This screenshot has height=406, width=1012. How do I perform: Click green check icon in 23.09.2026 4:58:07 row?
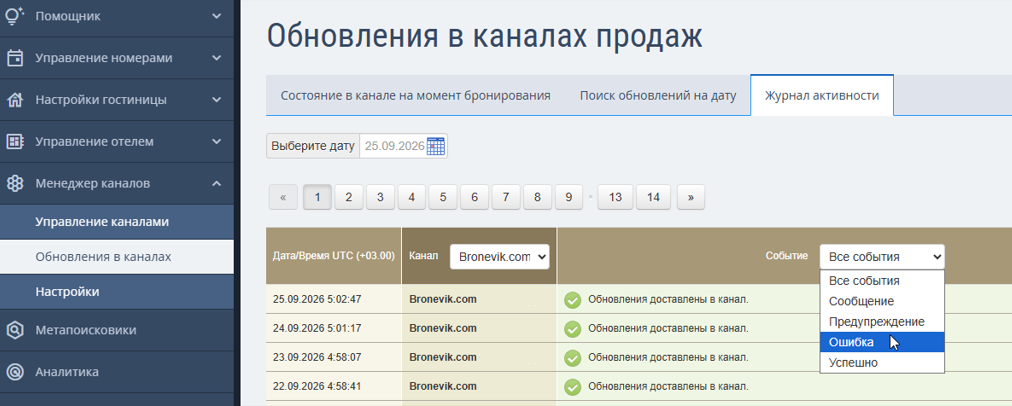[x=572, y=358]
